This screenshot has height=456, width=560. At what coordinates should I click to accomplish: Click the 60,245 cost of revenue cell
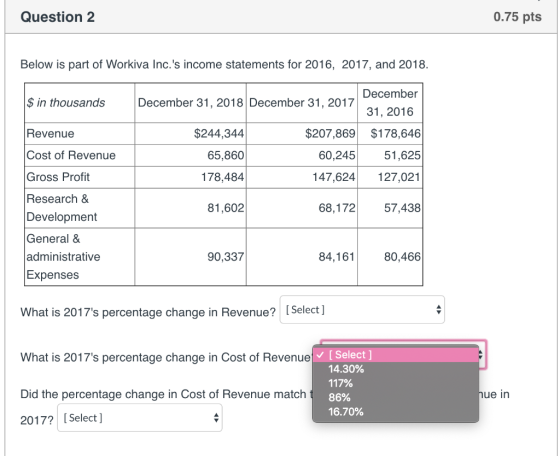click(302, 155)
